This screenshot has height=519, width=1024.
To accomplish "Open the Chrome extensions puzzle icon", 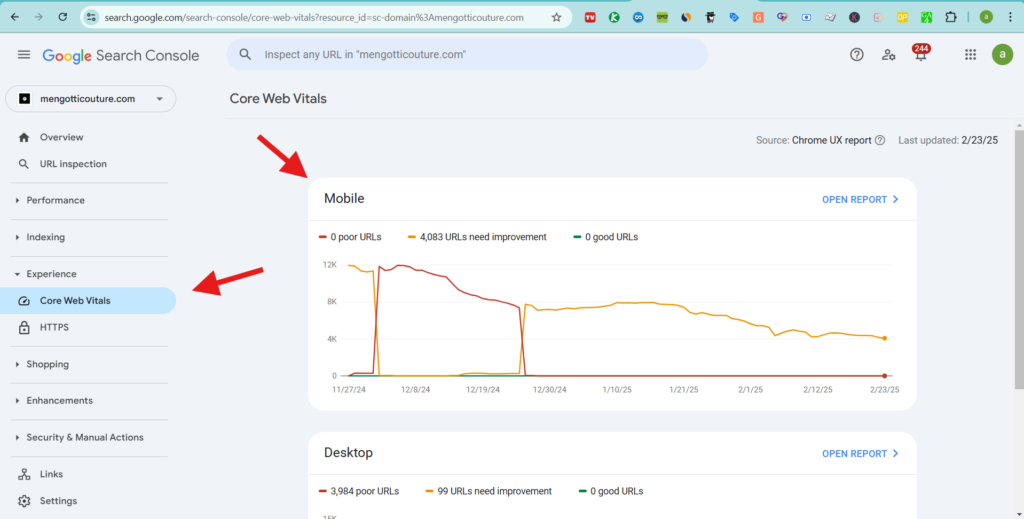I will (x=951, y=18).
